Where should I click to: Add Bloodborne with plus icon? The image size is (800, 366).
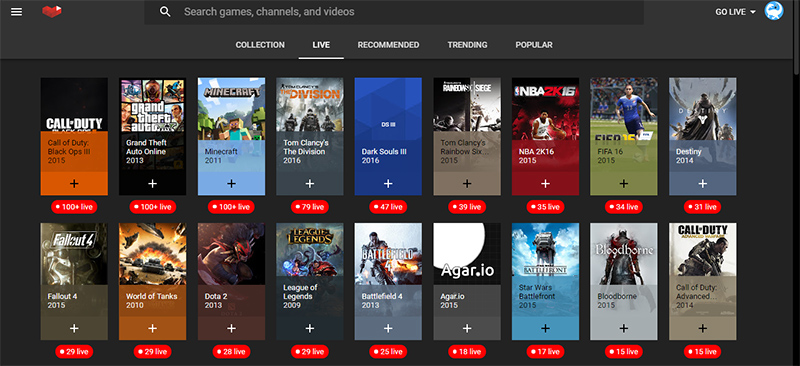tap(624, 328)
